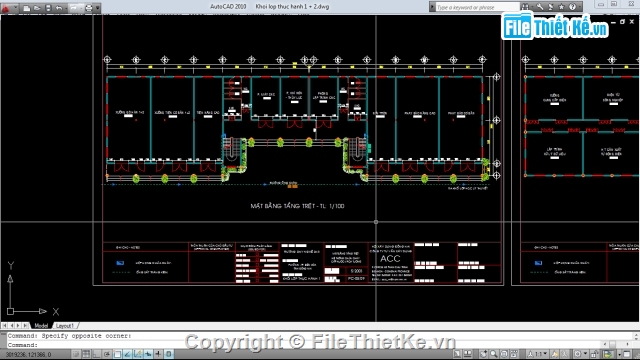This screenshot has height=360, width=640.
Task: Click the Open file icon
Action: pos(37,8)
